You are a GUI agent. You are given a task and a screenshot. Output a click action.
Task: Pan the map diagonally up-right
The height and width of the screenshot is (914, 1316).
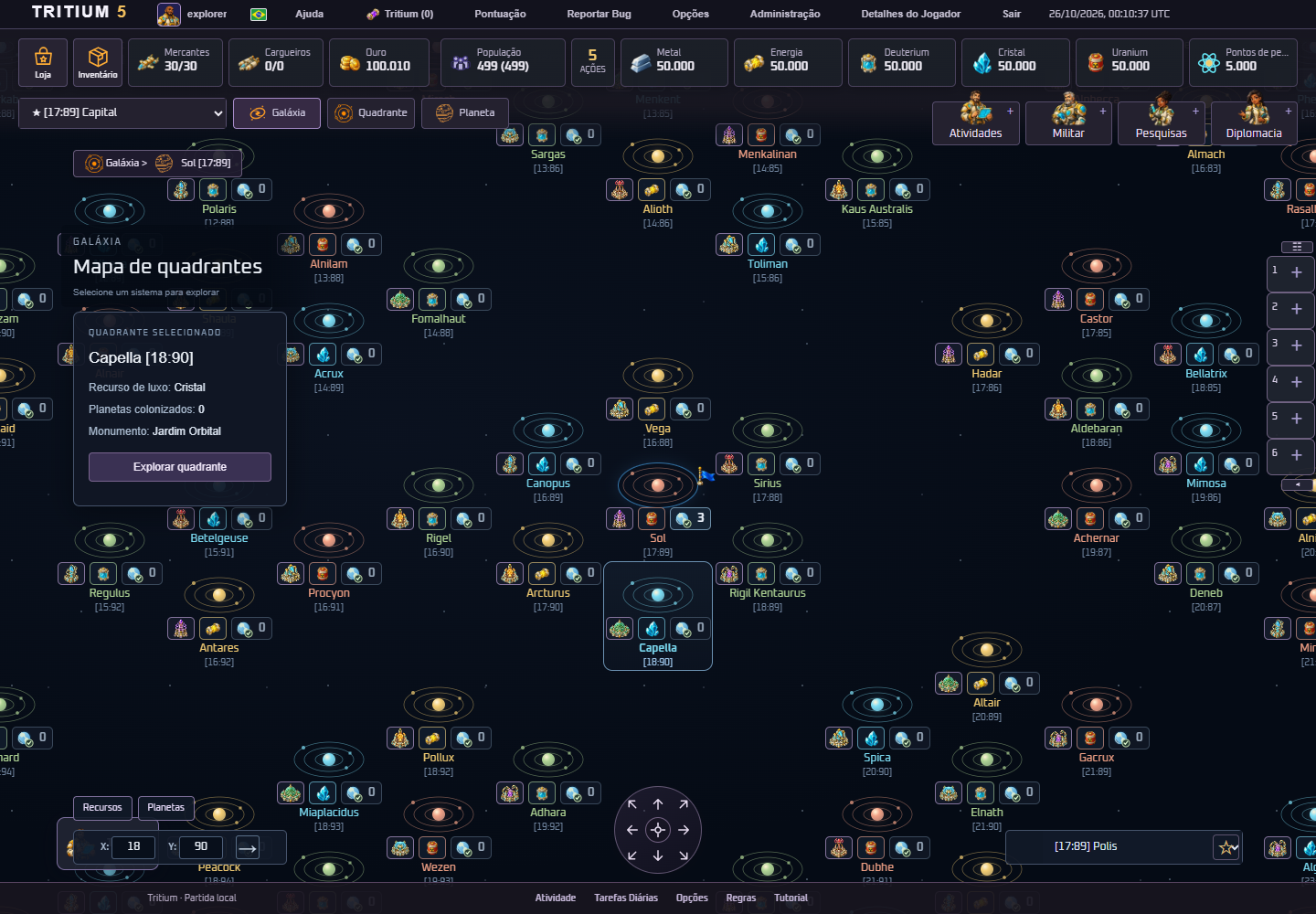(x=684, y=804)
